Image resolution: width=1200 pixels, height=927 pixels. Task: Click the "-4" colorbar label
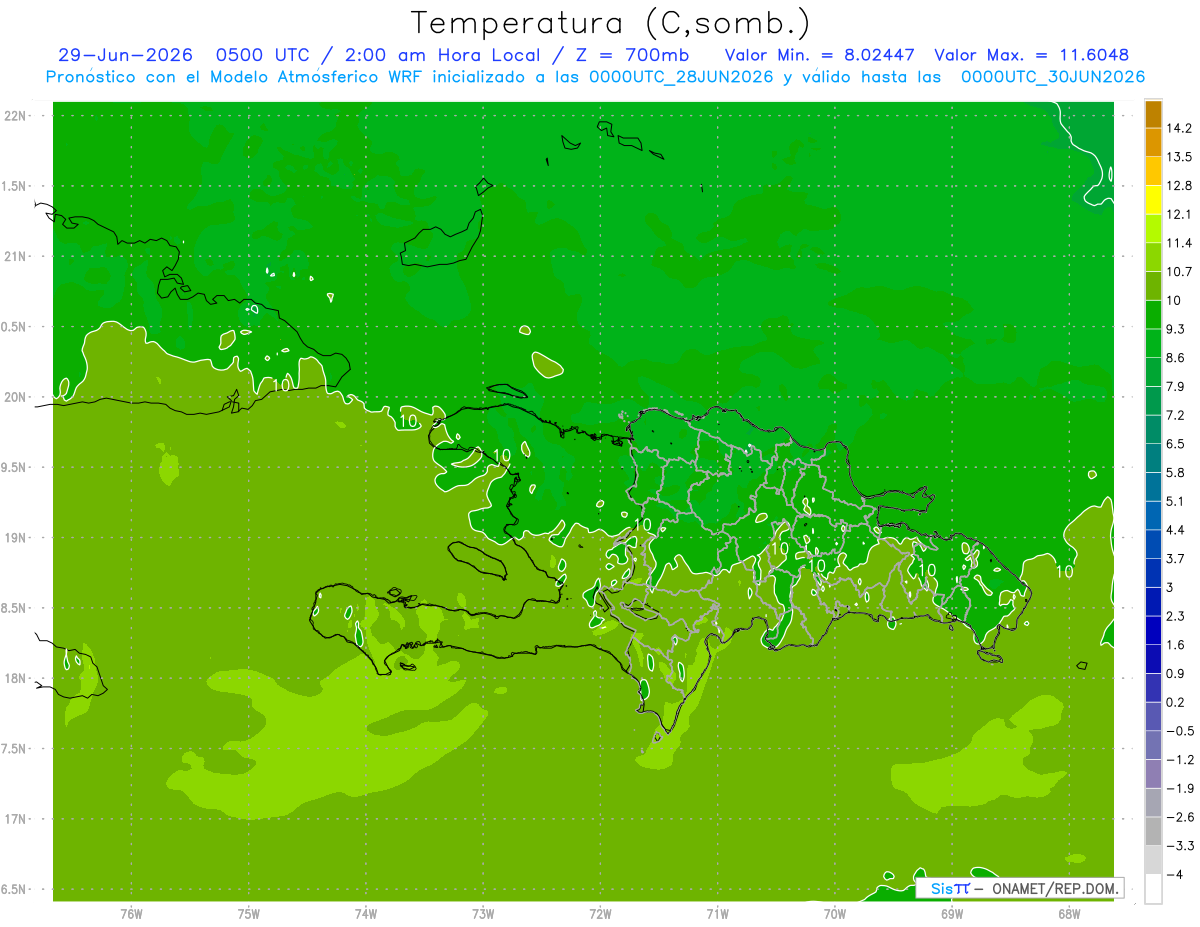(1174, 875)
